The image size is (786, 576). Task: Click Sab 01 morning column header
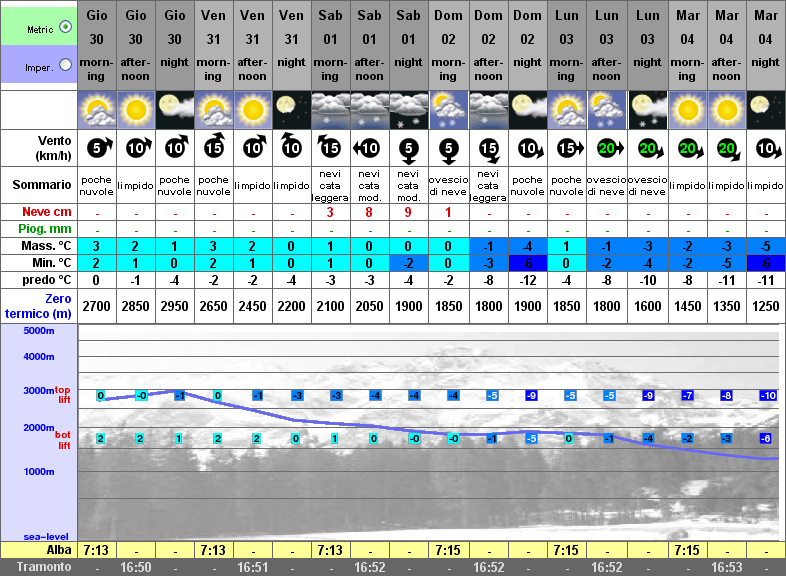point(331,45)
